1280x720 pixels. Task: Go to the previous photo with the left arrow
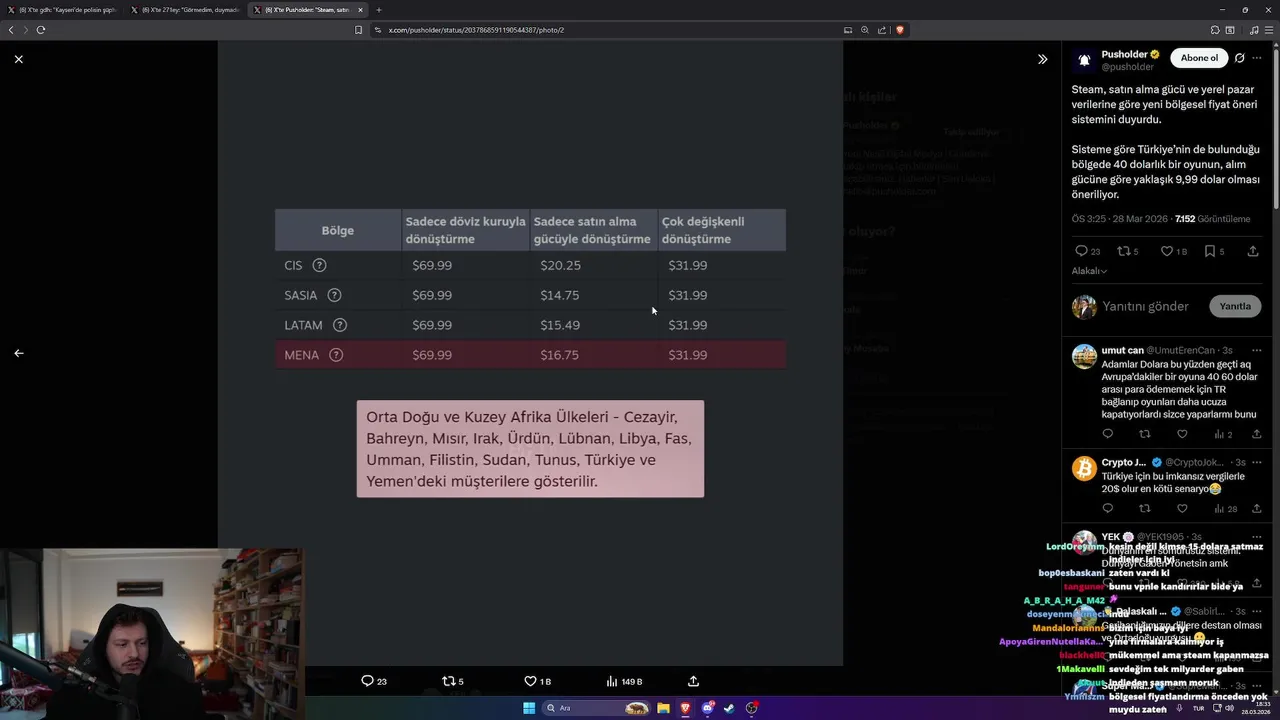18,353
